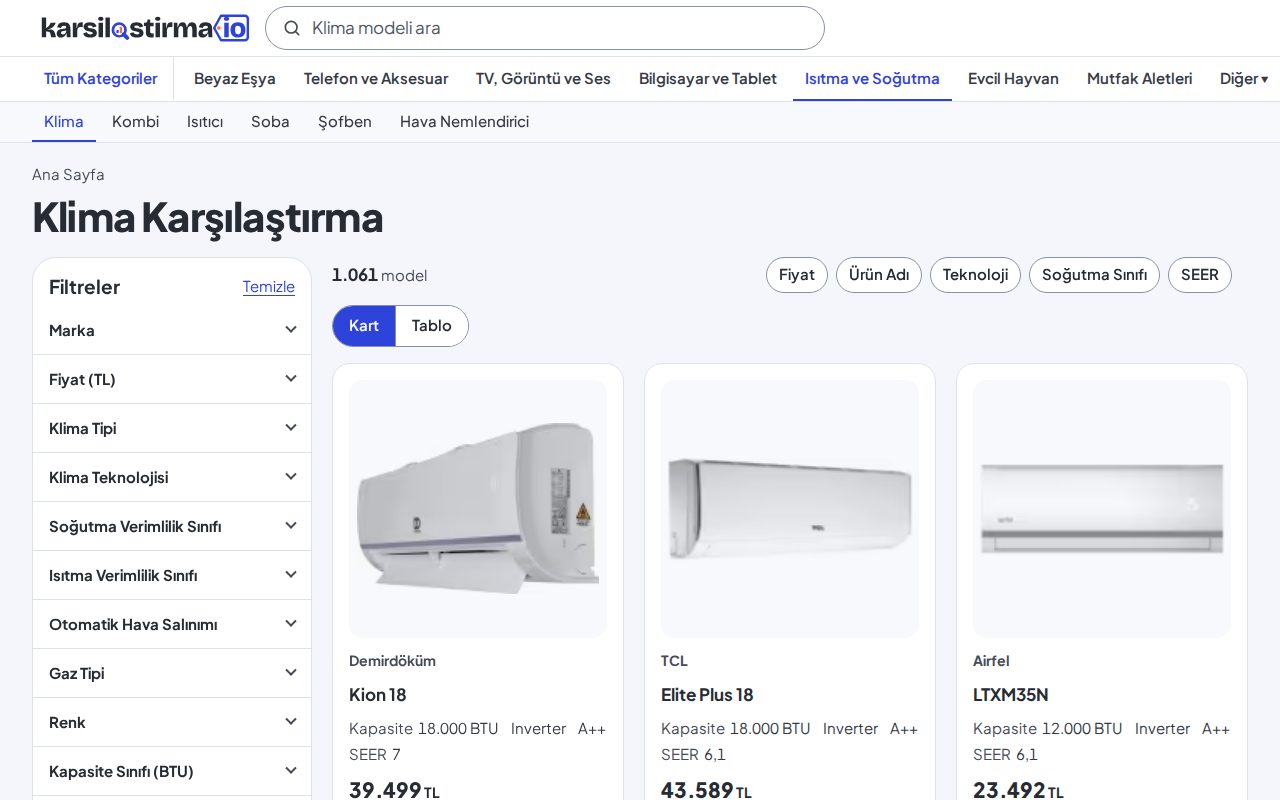Viewport: 1280px width, 800px height.
Task: Expand the Klima Tipi filter
Action: (x=172, y=428)
